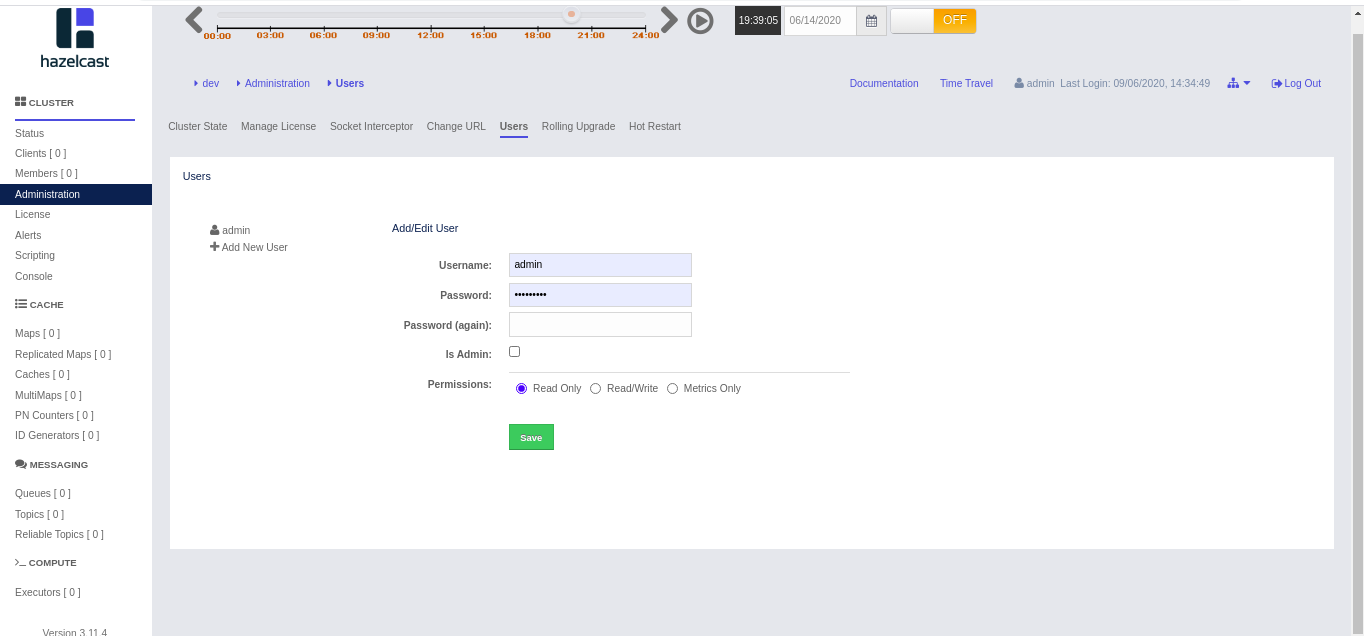
Task: Click the 19:39:05 time display
Action: [x=758, y=21]
